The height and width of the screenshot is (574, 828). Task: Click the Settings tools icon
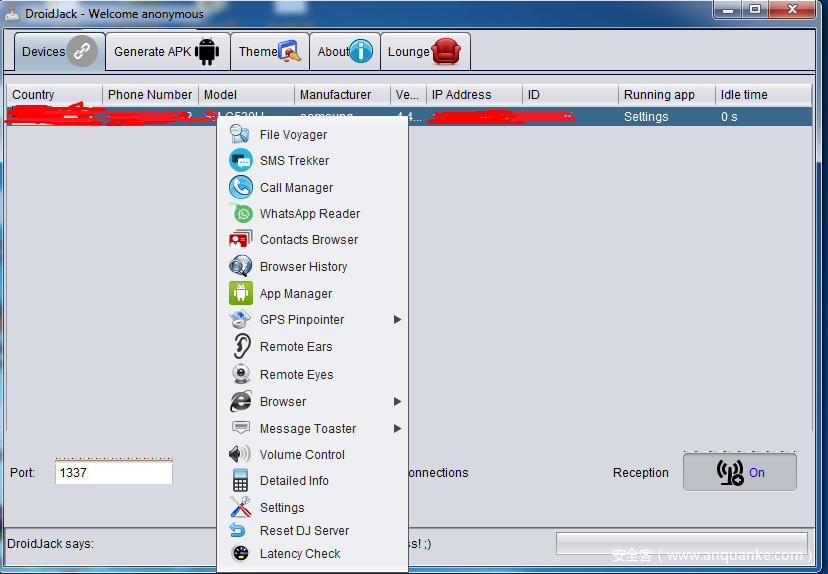point(240,507)
